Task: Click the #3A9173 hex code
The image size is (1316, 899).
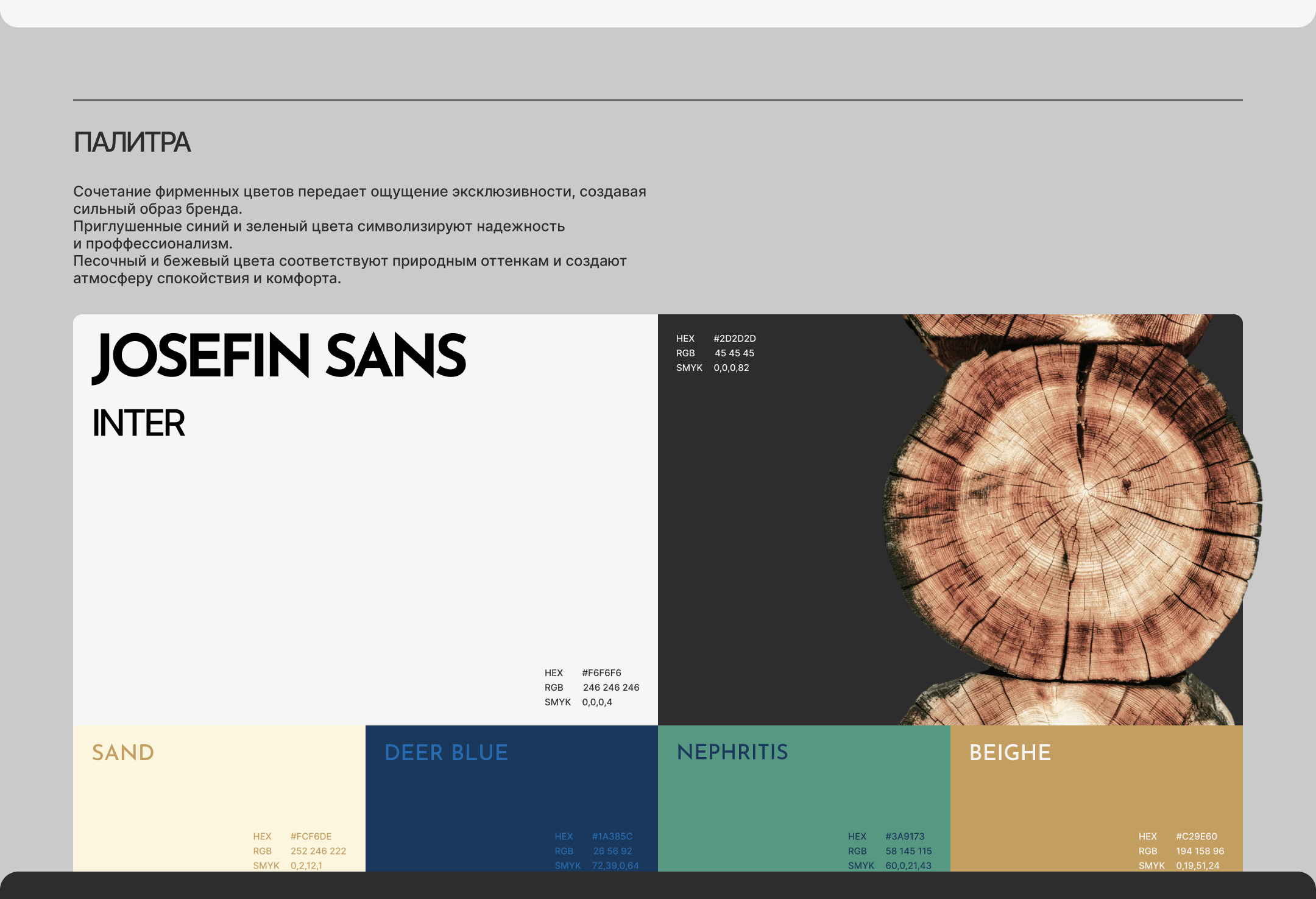Action: (905, 837)
